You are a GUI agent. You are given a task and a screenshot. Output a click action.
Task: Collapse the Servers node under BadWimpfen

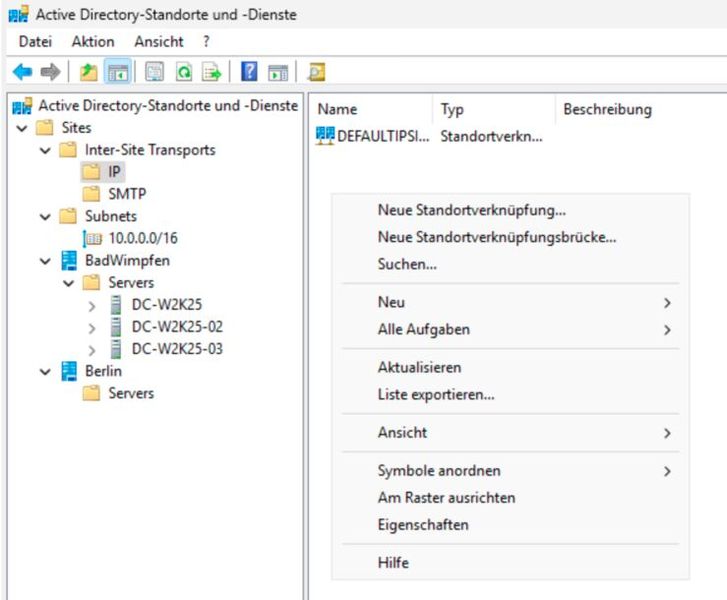[68, 283]
